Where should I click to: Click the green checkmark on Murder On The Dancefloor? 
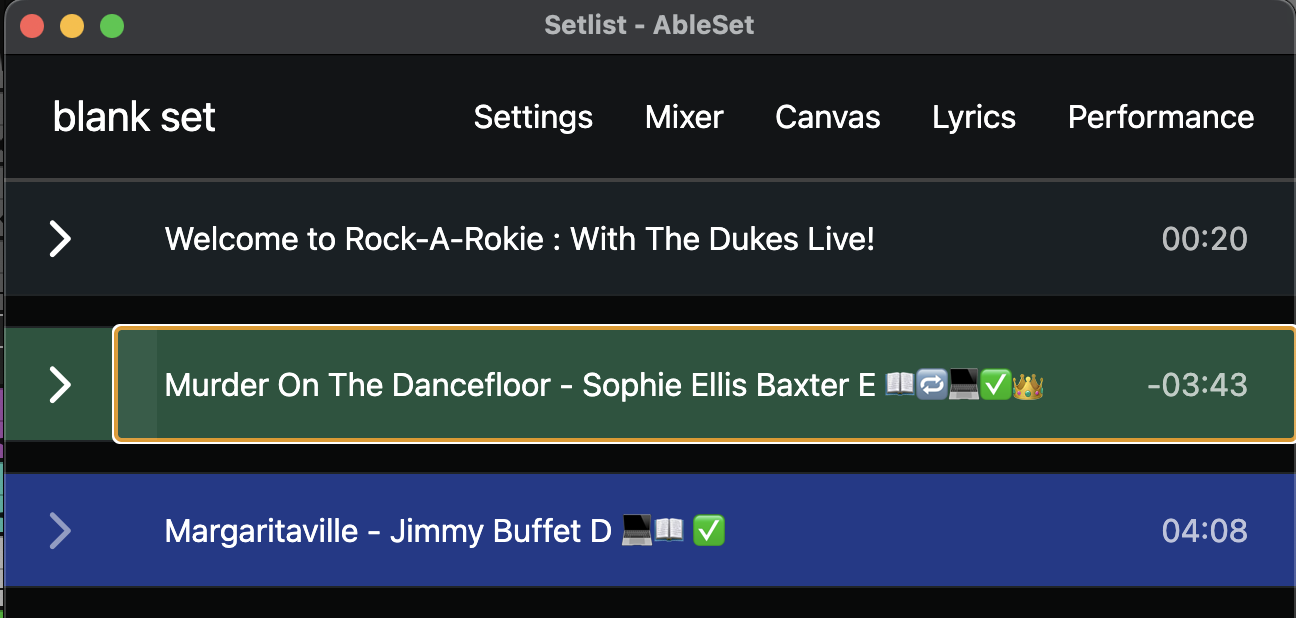pyautogui.click(x=996, y=385)
